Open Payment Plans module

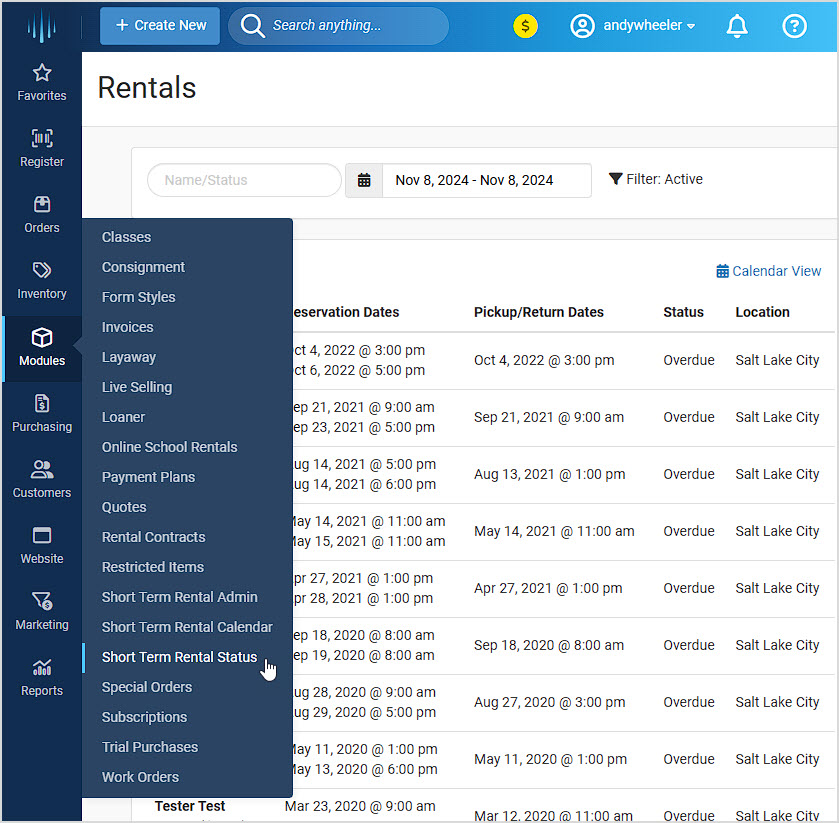(149, 477)
